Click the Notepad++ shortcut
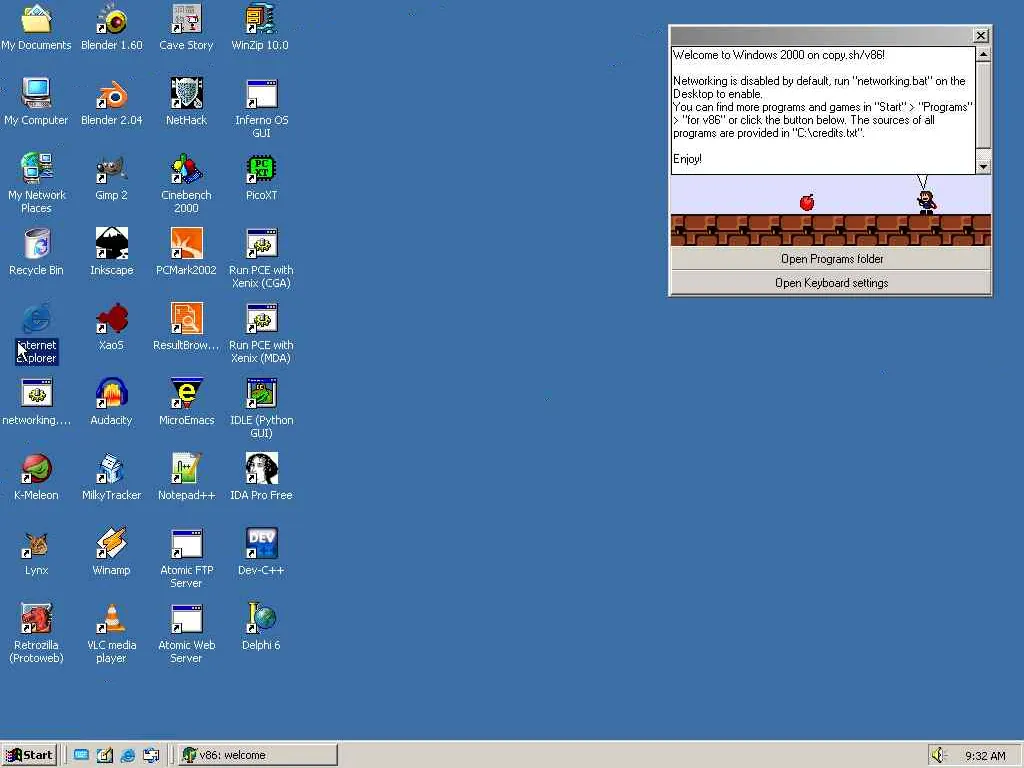 [x=186, y=469]
